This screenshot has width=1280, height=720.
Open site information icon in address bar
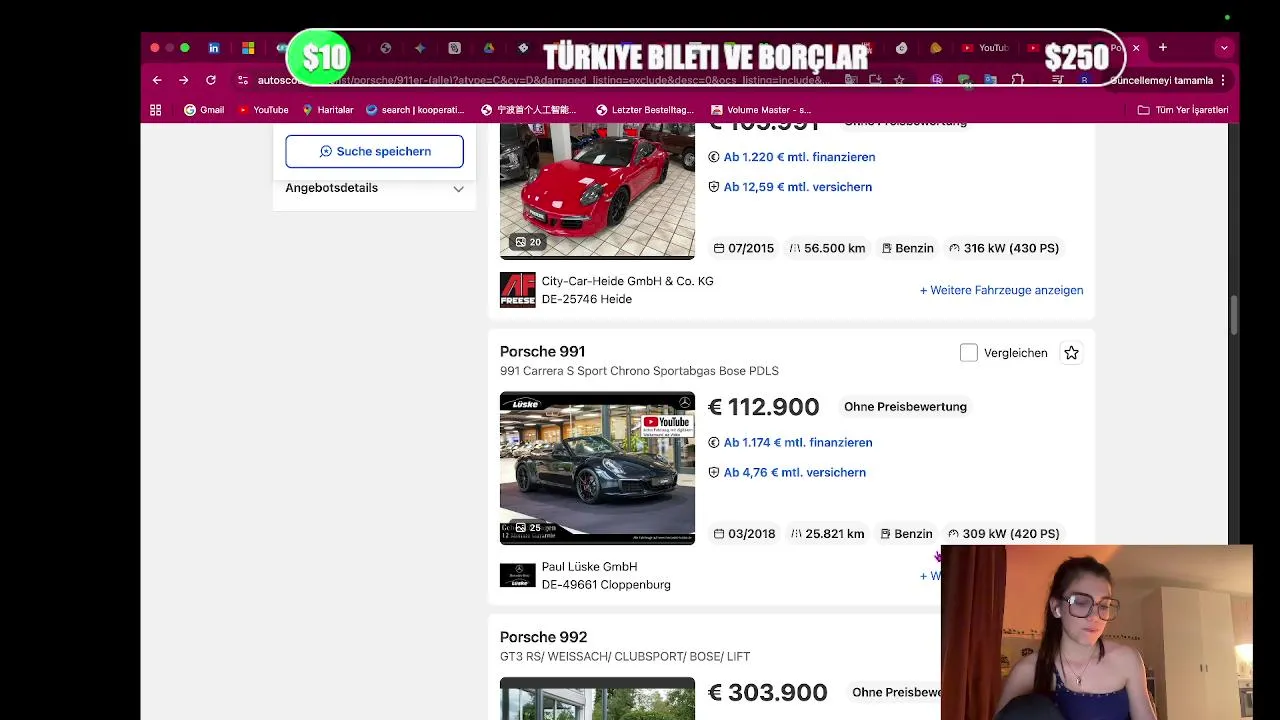tap(243, 80)
